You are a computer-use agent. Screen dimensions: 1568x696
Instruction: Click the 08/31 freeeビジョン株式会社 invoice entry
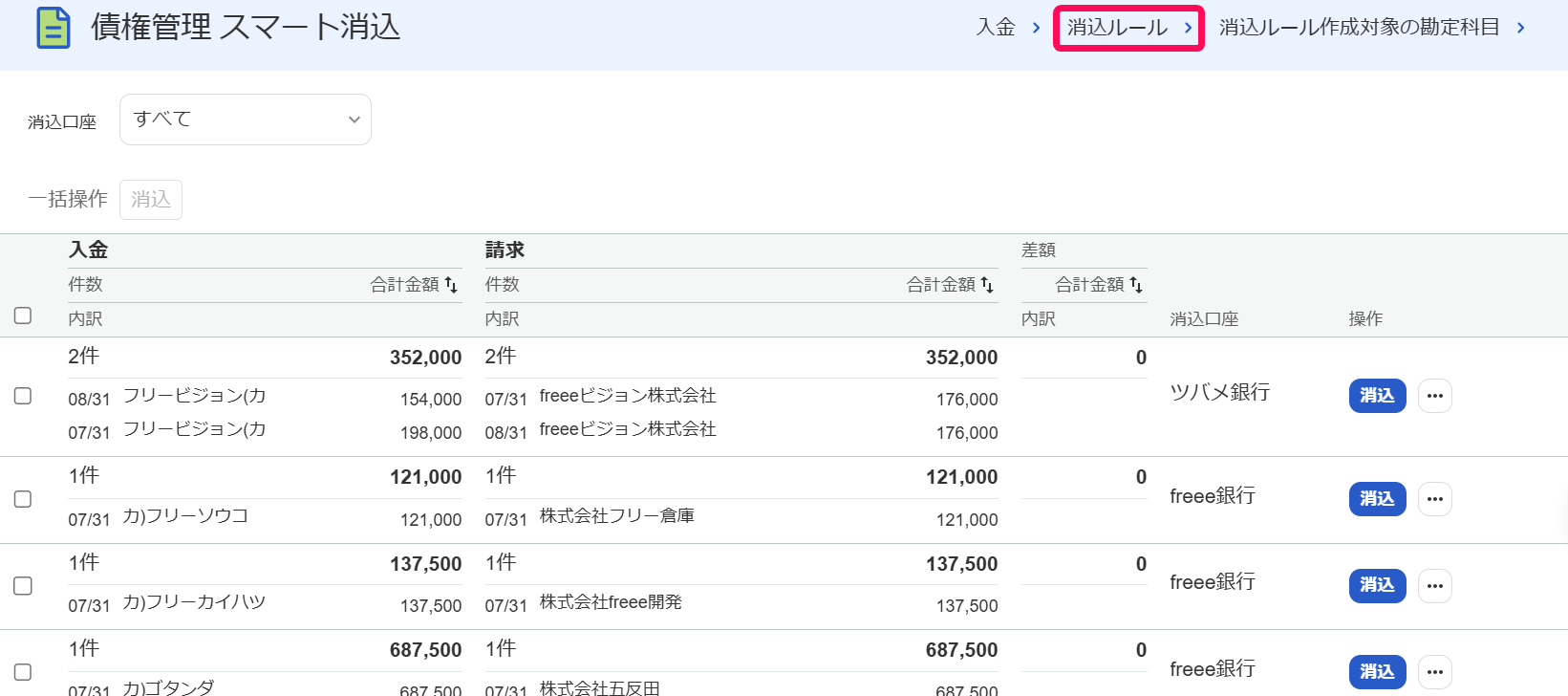point(741,431)
